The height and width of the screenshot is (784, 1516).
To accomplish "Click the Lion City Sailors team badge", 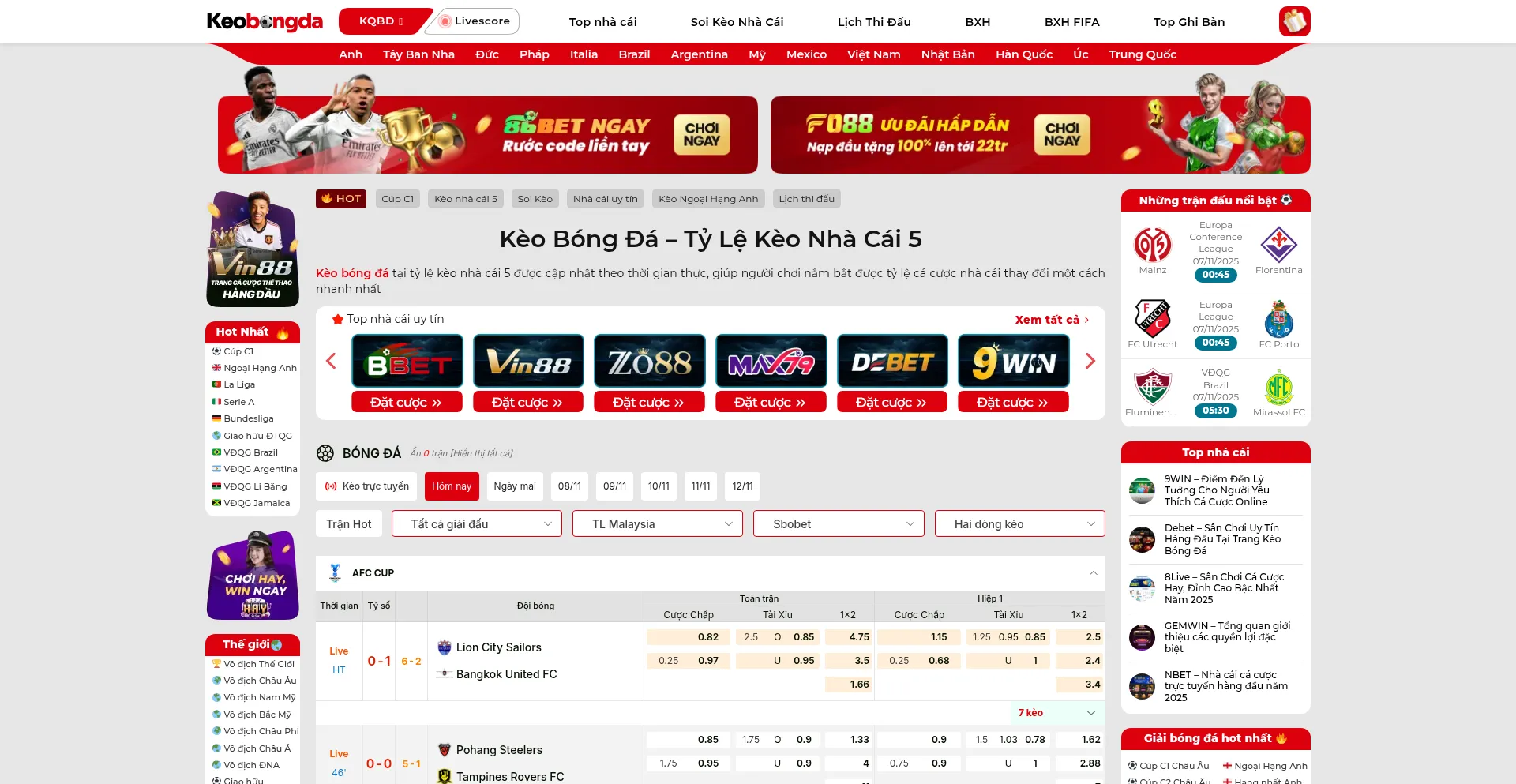I will coord(445,647).
